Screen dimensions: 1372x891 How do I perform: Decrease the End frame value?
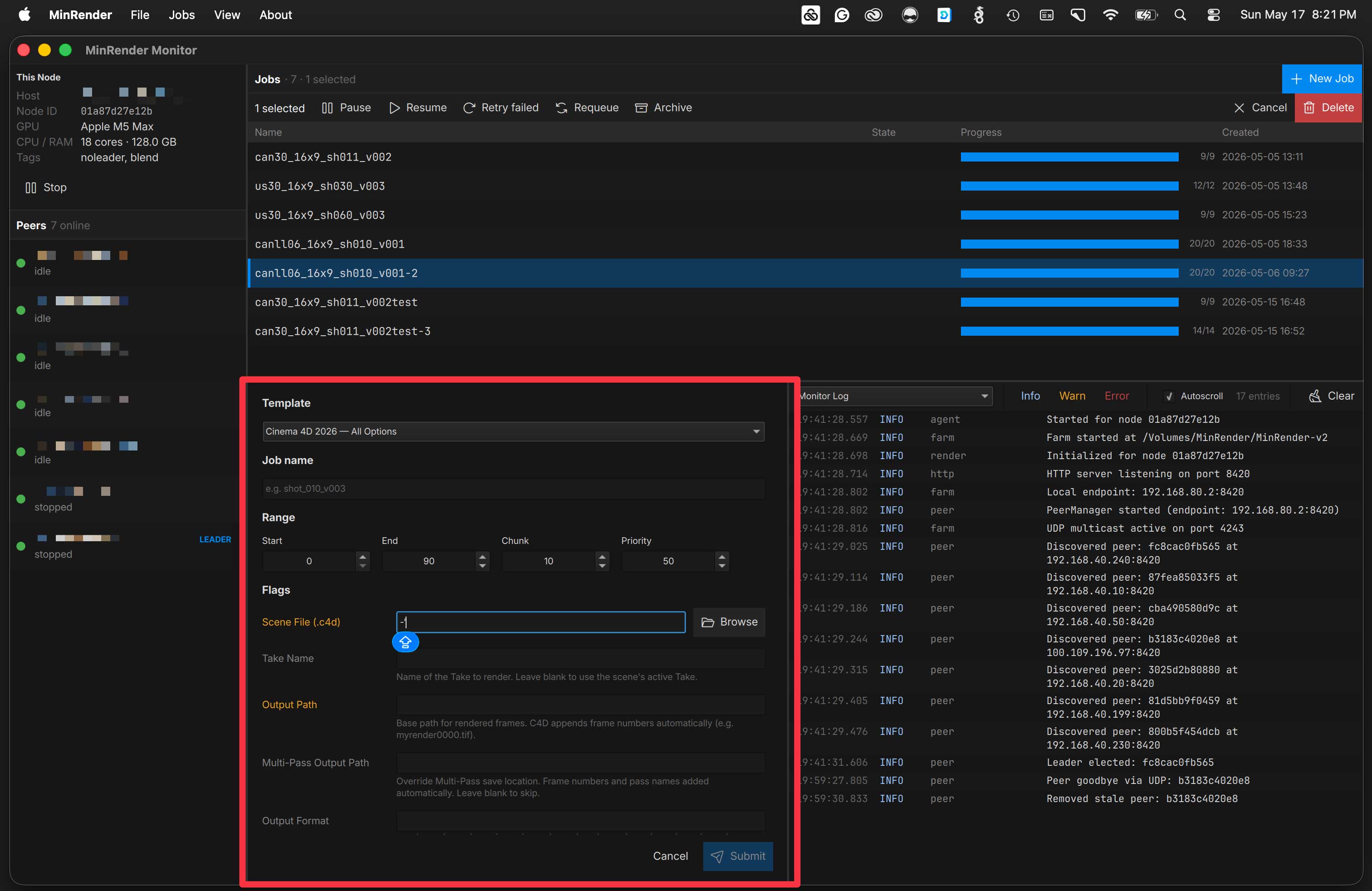click(x=482, y=566)
